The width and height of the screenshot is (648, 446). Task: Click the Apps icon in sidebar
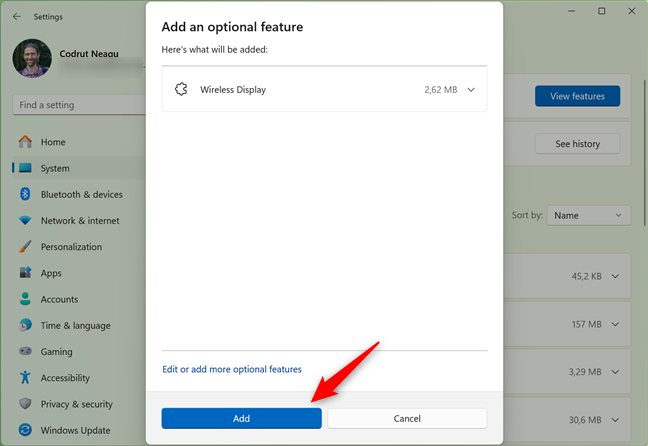coord(25,272)
